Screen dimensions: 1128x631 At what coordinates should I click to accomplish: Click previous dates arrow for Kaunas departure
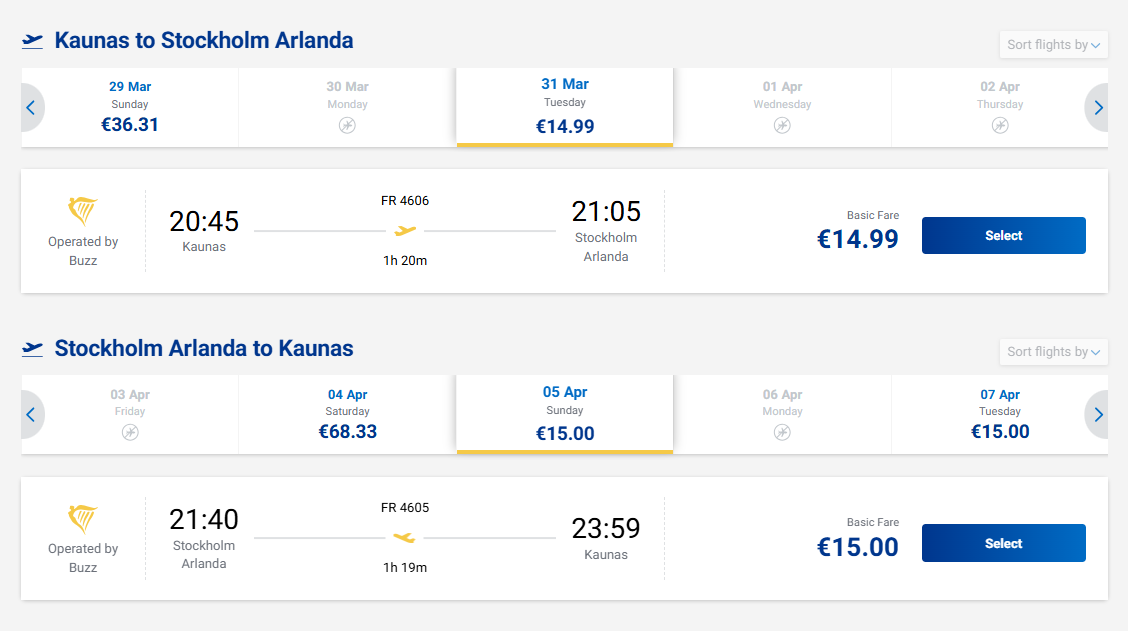click(x=31, y=108)
